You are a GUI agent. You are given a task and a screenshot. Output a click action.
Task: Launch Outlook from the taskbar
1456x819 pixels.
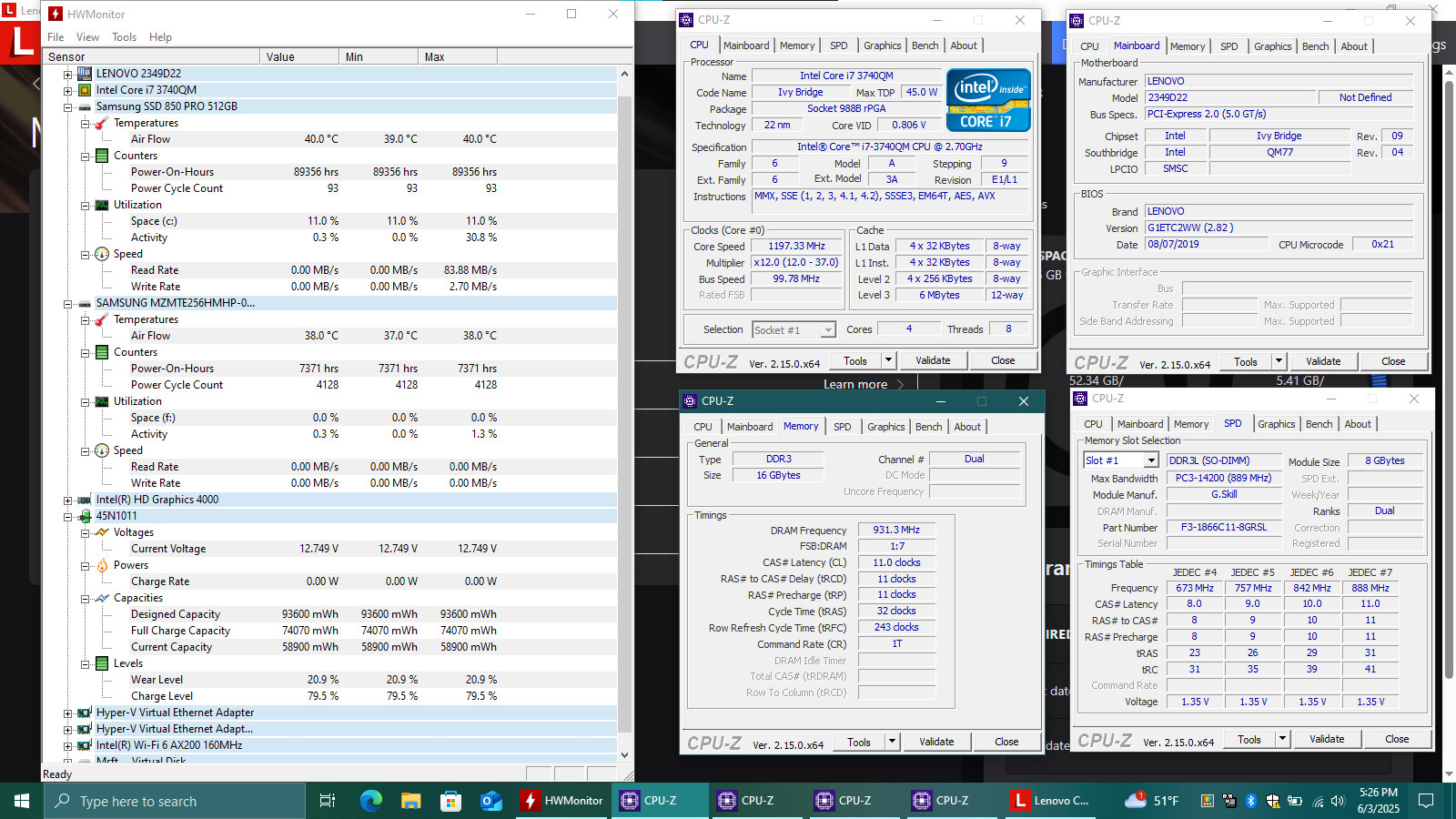[491, 801]
